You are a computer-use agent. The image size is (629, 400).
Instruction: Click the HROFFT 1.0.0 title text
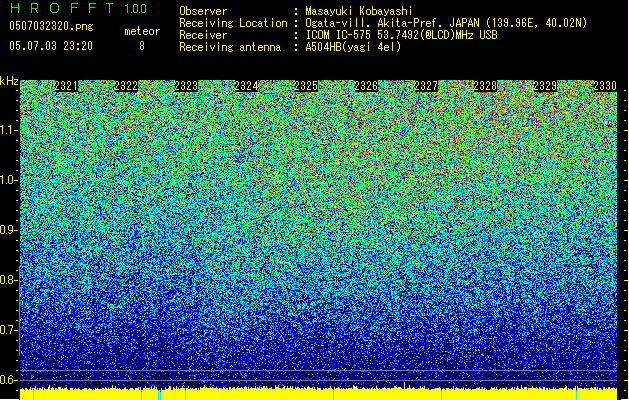coord(78,8)
